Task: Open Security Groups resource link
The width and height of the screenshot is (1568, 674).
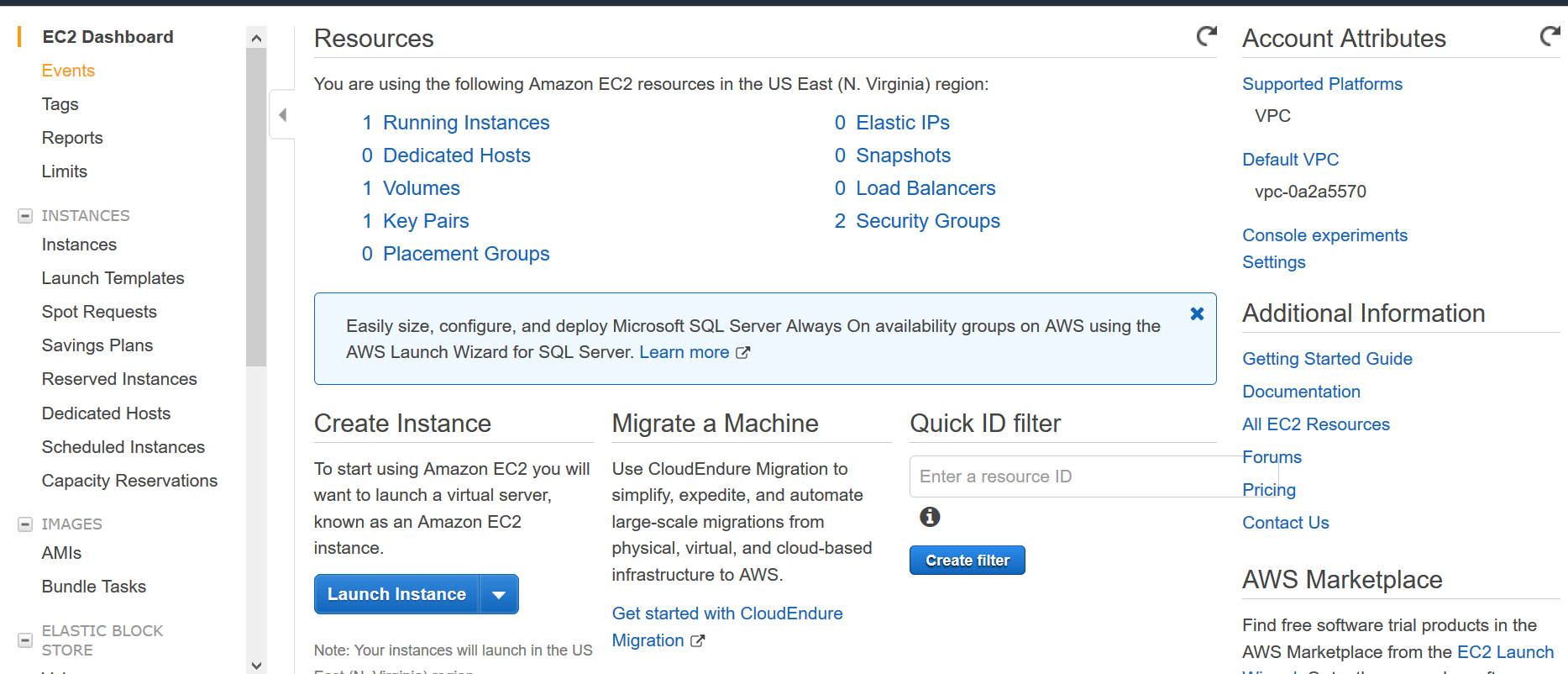Action: pos(928,221)
